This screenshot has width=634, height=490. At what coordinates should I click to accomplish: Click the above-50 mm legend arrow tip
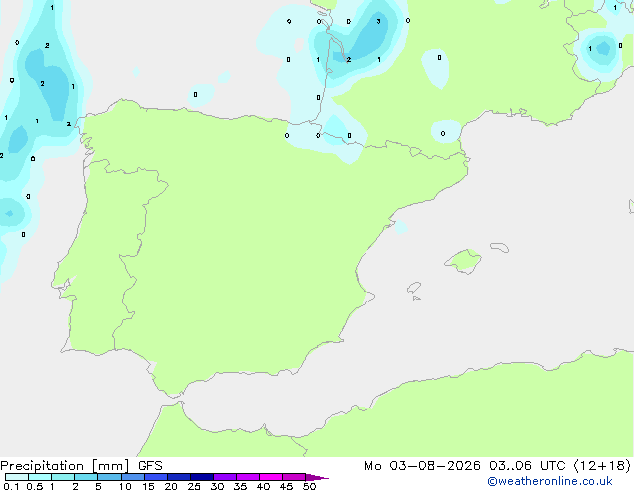click(x=317, y=477)
